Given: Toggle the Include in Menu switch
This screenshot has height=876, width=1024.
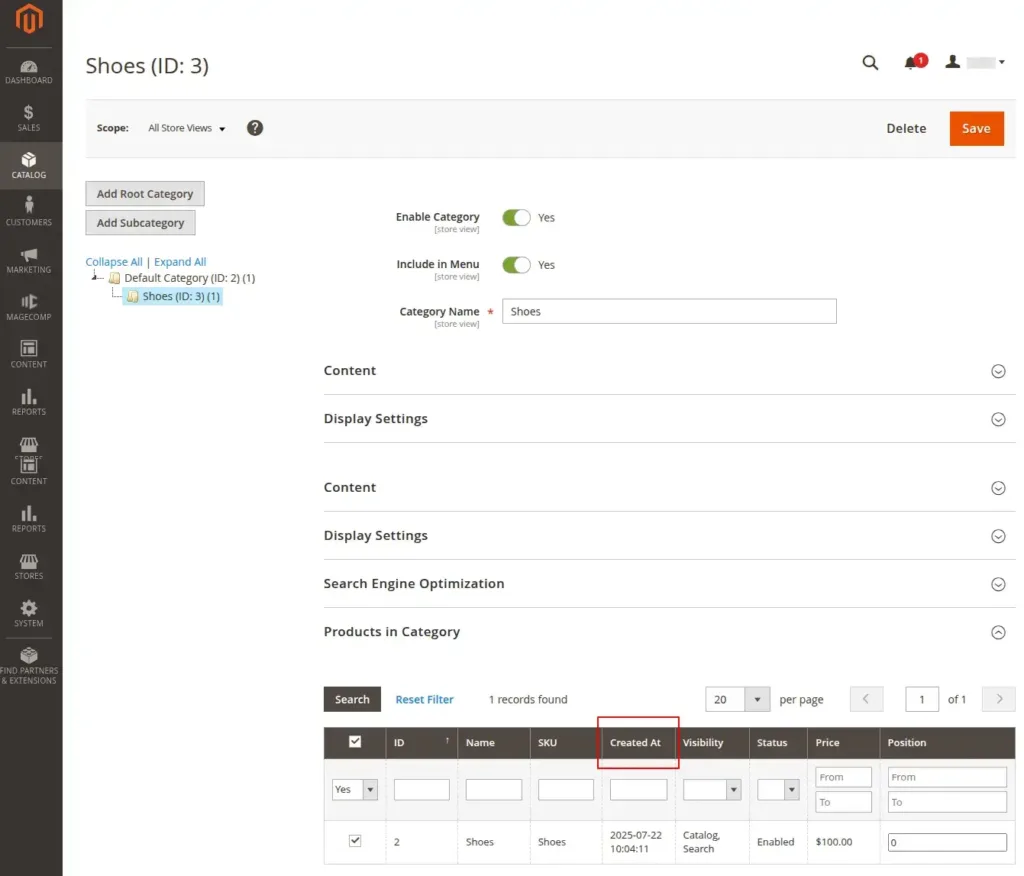Looking at the screenshot, I should 516,265.
